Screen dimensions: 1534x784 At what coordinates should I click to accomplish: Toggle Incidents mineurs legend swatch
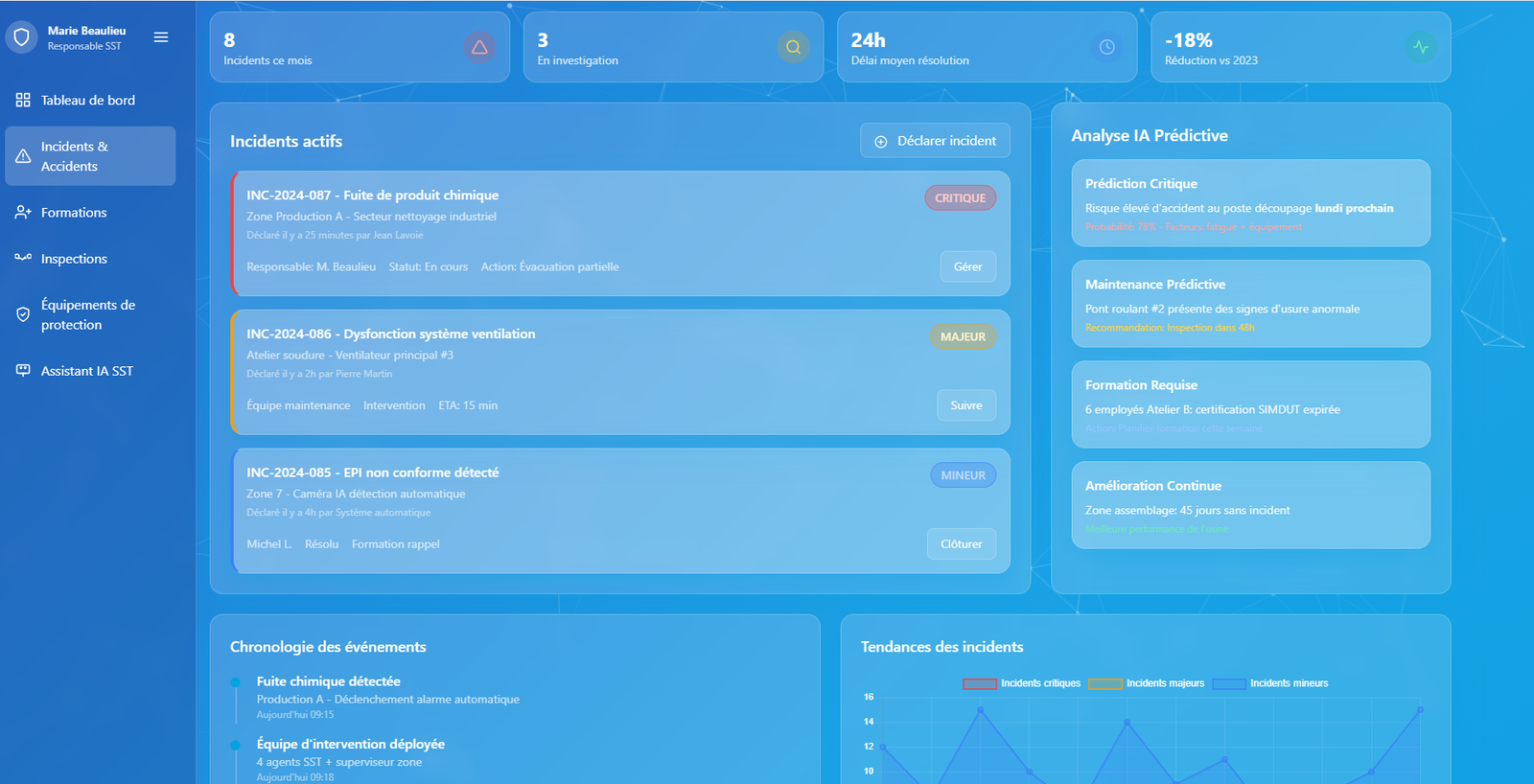(1228, 683)
